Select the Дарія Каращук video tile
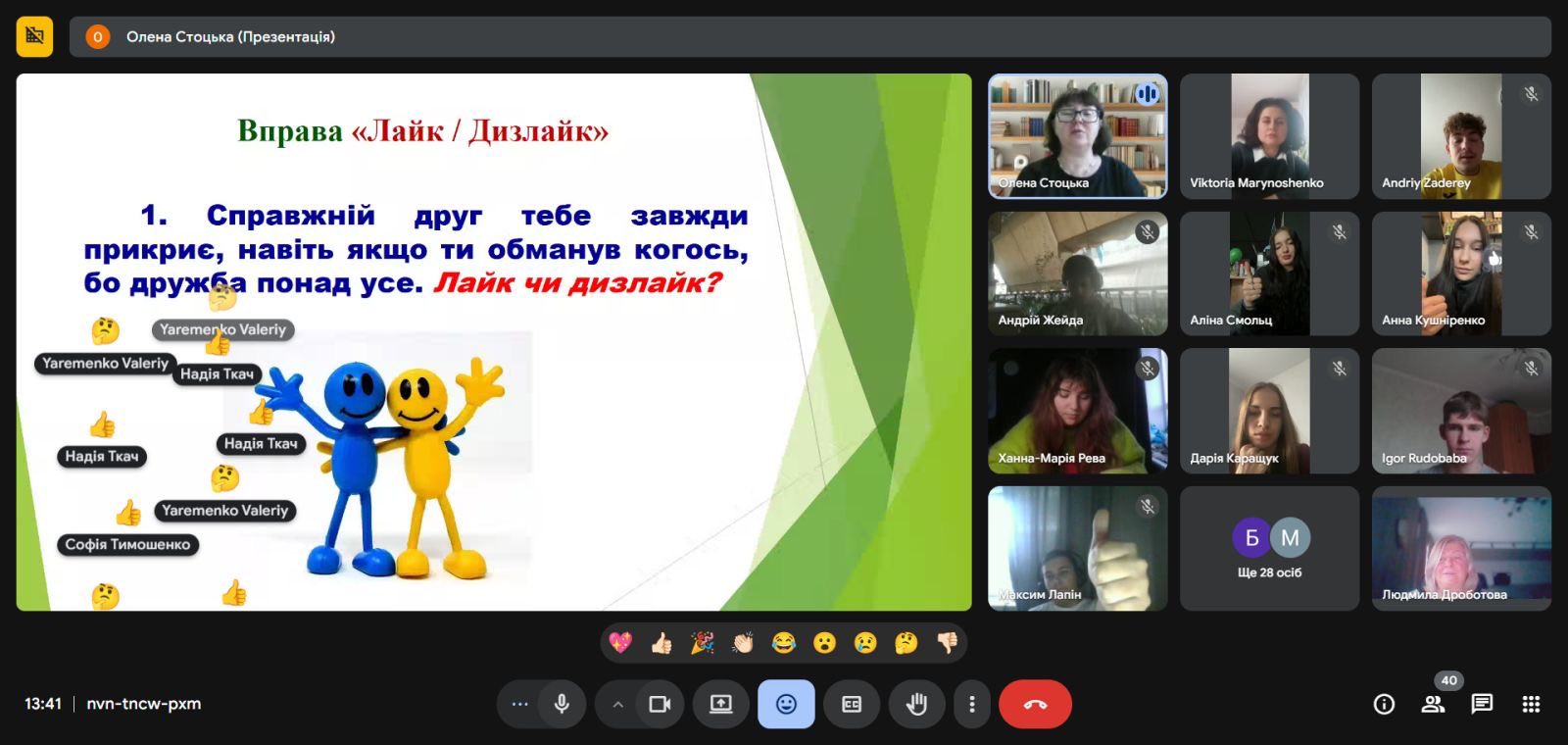The height and width of the screenshot is (745, 1568). [x=1269, y=411]
